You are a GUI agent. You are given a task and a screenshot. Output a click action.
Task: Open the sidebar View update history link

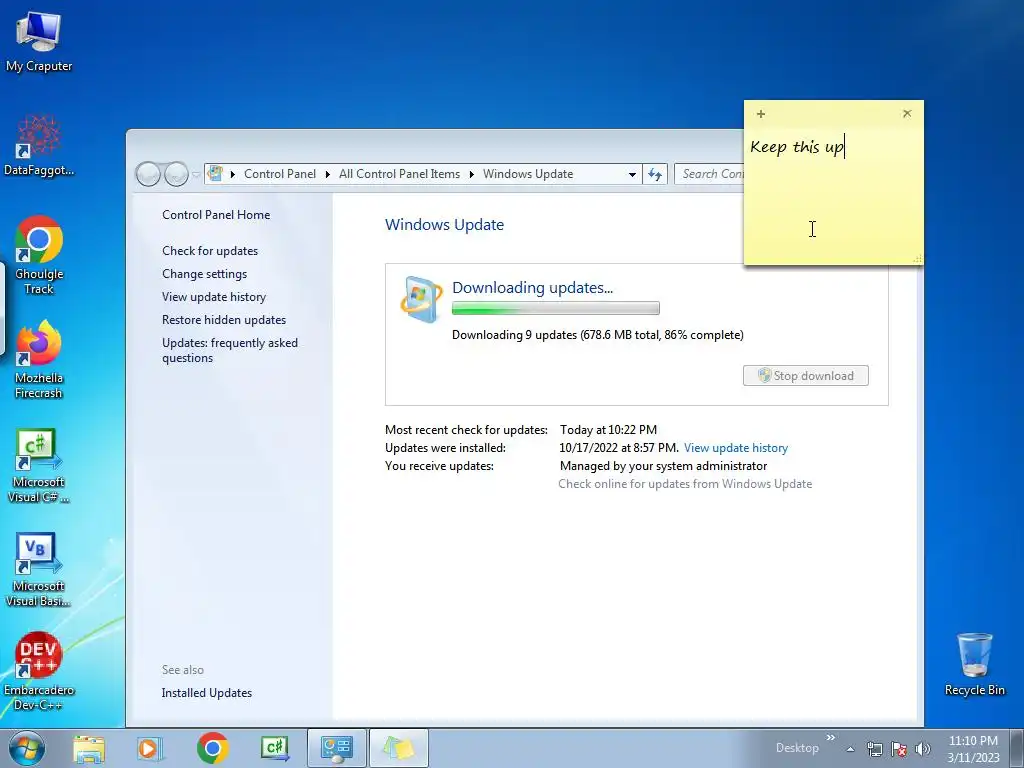214,297
